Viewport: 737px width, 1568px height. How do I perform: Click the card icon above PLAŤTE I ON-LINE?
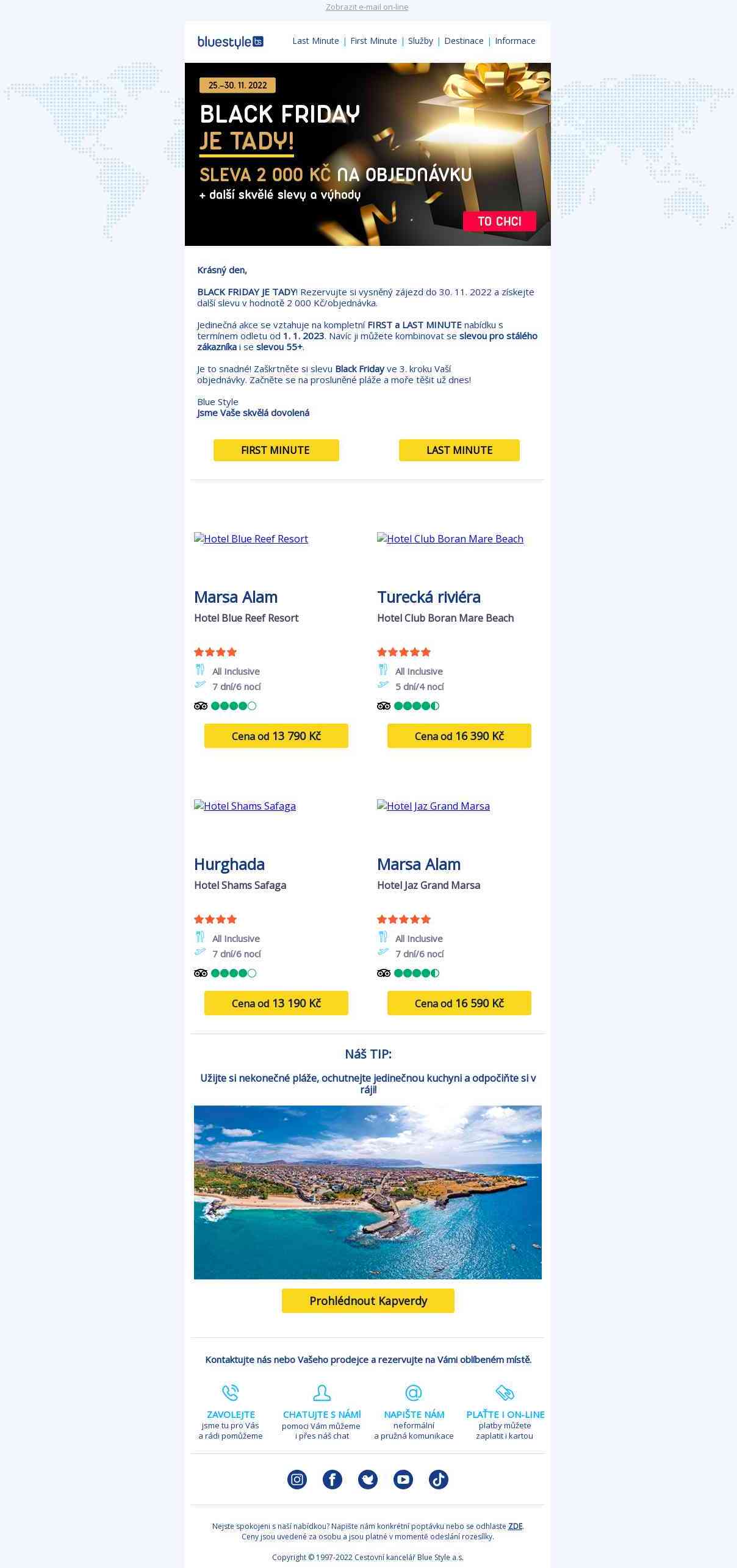click(505, 1393)
